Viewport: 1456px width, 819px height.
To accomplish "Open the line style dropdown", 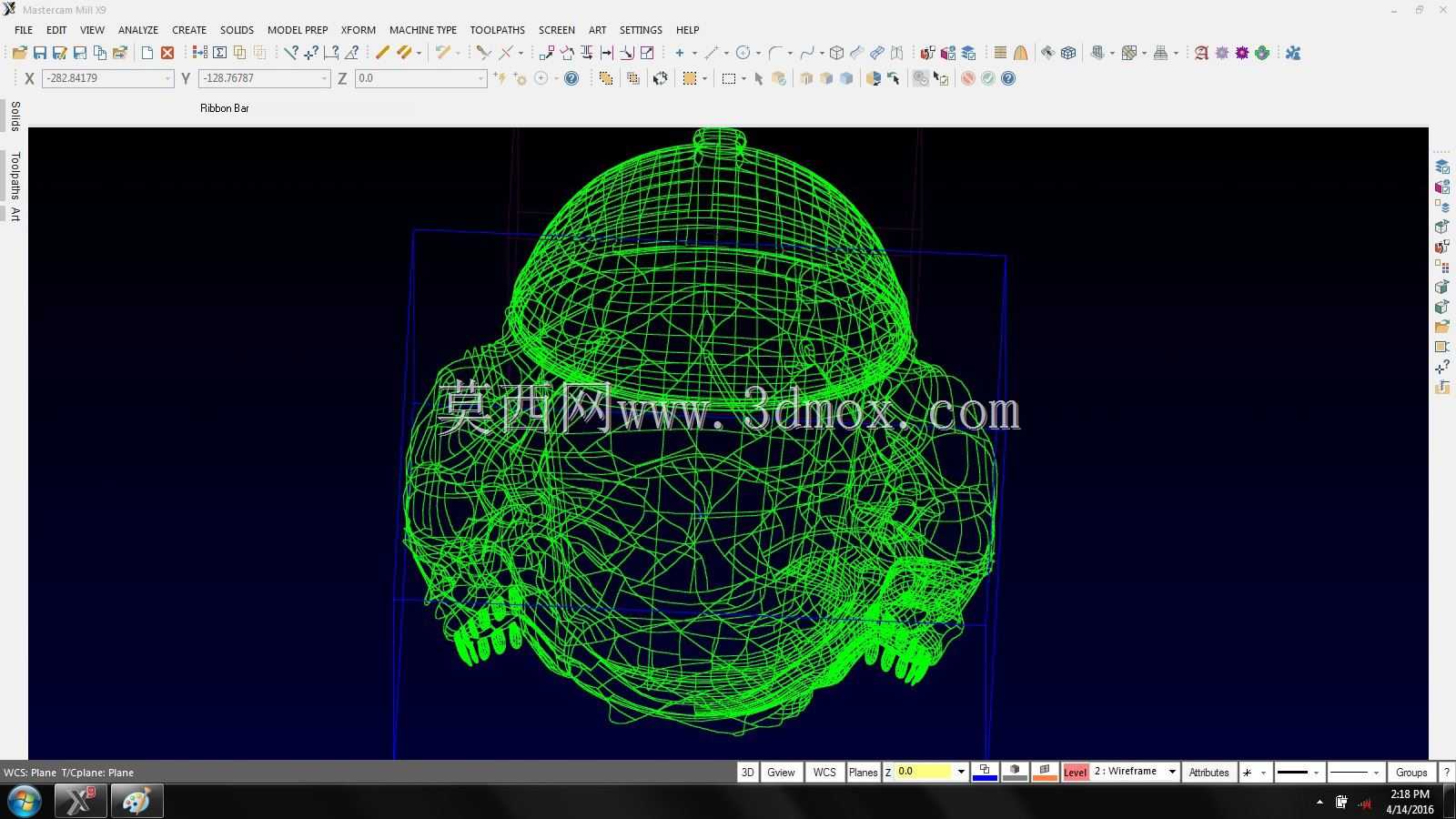I will (x=1316, y=773).
